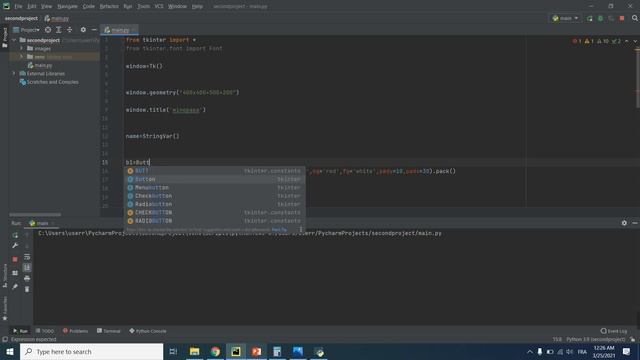
Task: Open the Refactor menu
Action: coord(109,6)
